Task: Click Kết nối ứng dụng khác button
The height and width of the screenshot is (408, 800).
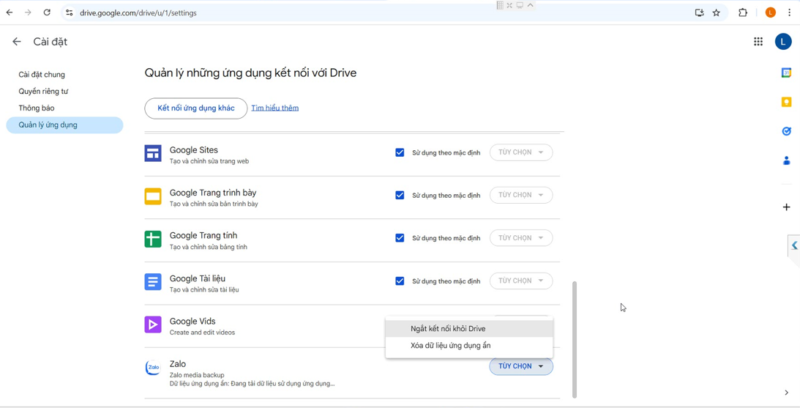Action: pos(196,108)
